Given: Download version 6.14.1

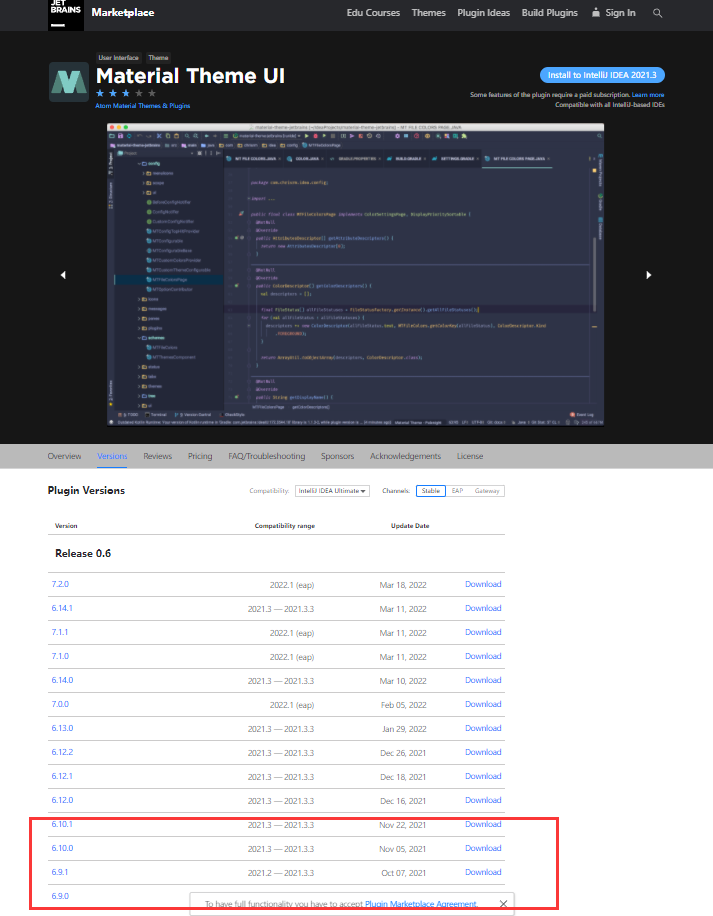Looking at the screenshot, I should pyautogui.click(x=483, y=608).
